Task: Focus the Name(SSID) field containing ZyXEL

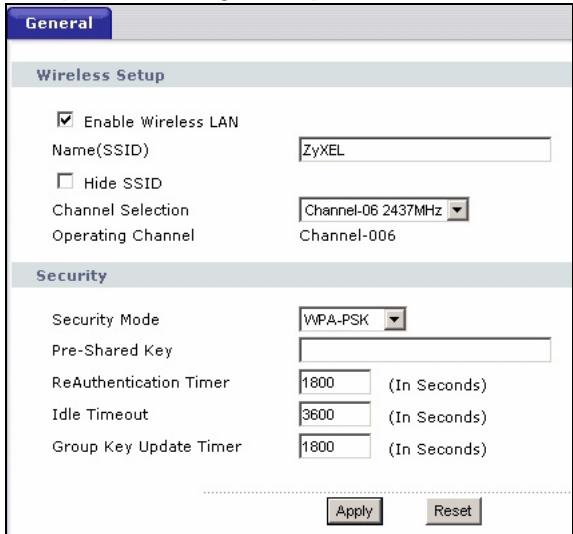Action: coord(425,149)
